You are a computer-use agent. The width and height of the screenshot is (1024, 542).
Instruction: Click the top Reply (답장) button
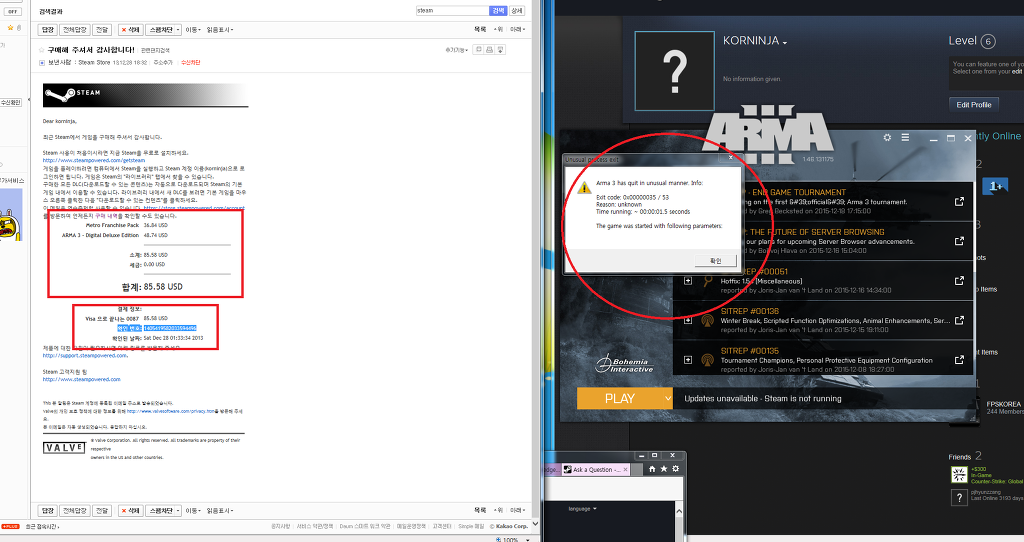(x=48, y=30)
